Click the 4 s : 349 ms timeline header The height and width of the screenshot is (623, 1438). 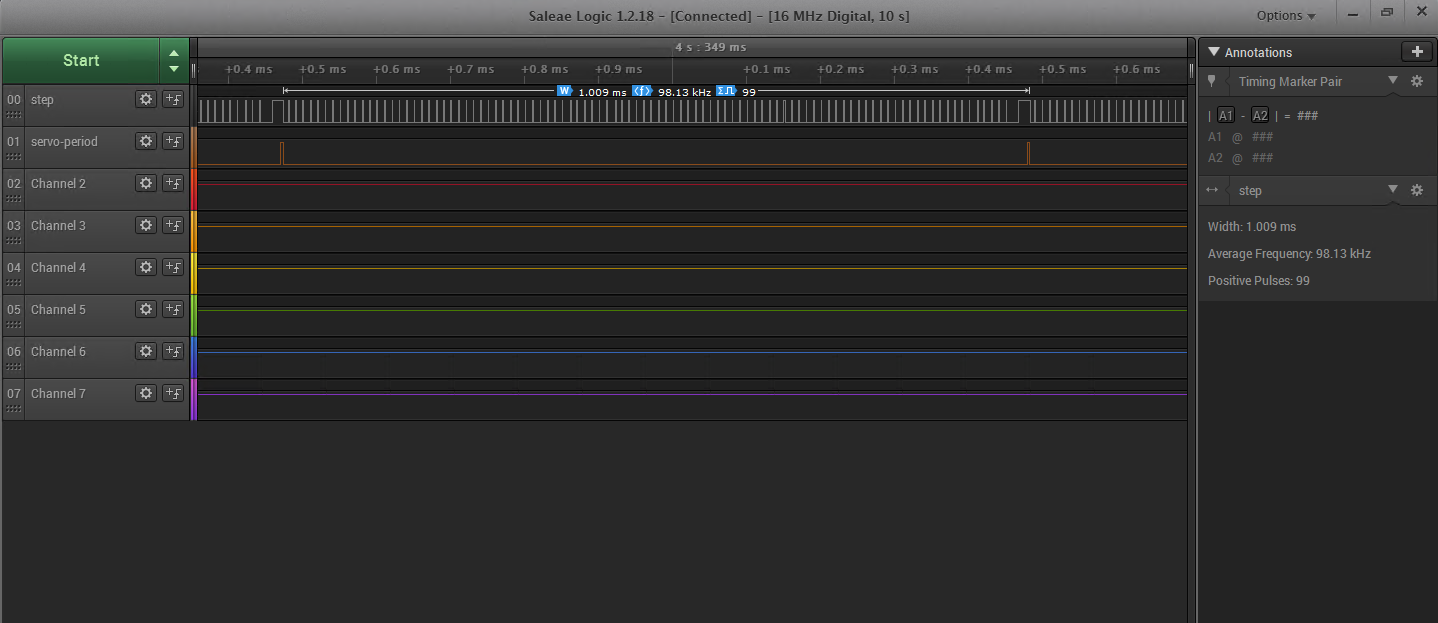click(710, 47)
